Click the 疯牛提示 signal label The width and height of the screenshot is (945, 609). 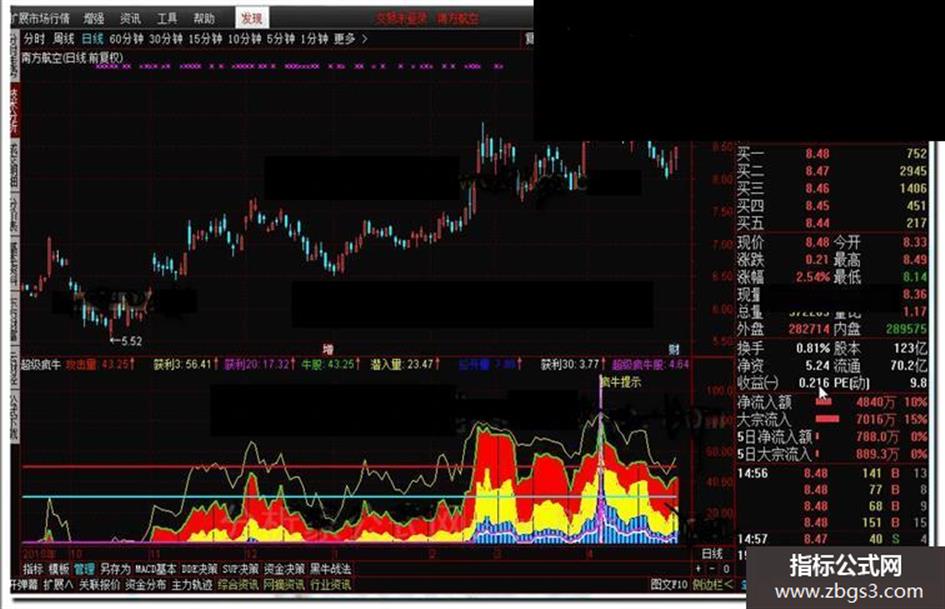click(x=621, y=382)
